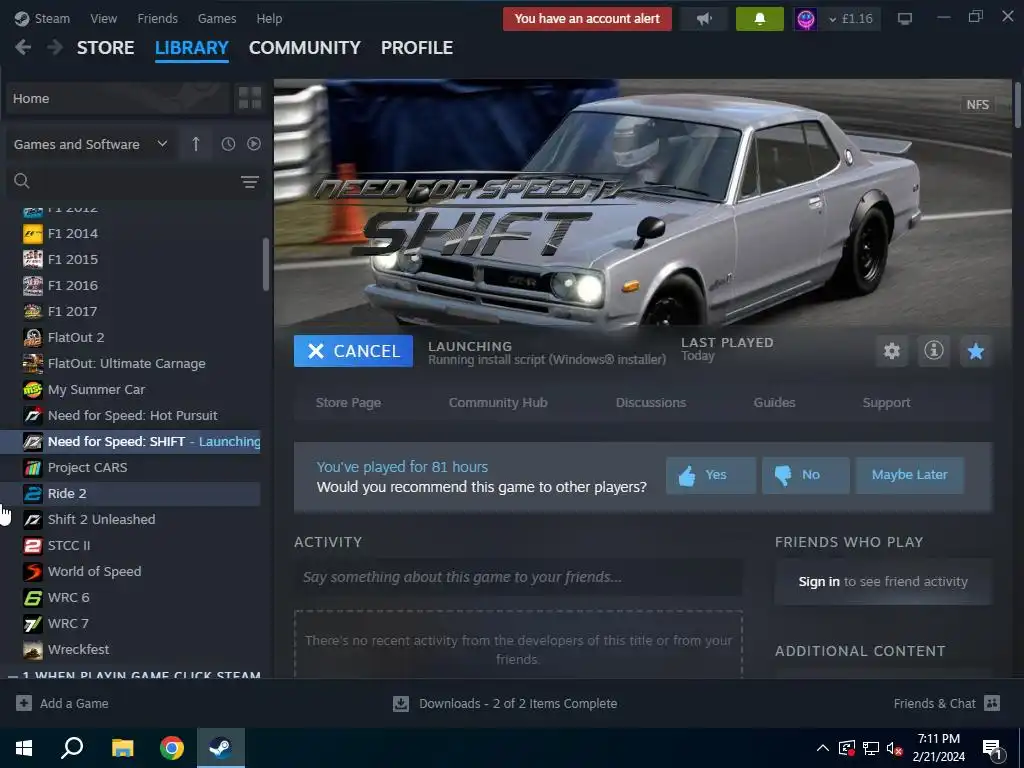The width and height of the screenshot is (1024, 768).
Task: Switch to the COMMUNITY tab
Action: coord(304,48)
